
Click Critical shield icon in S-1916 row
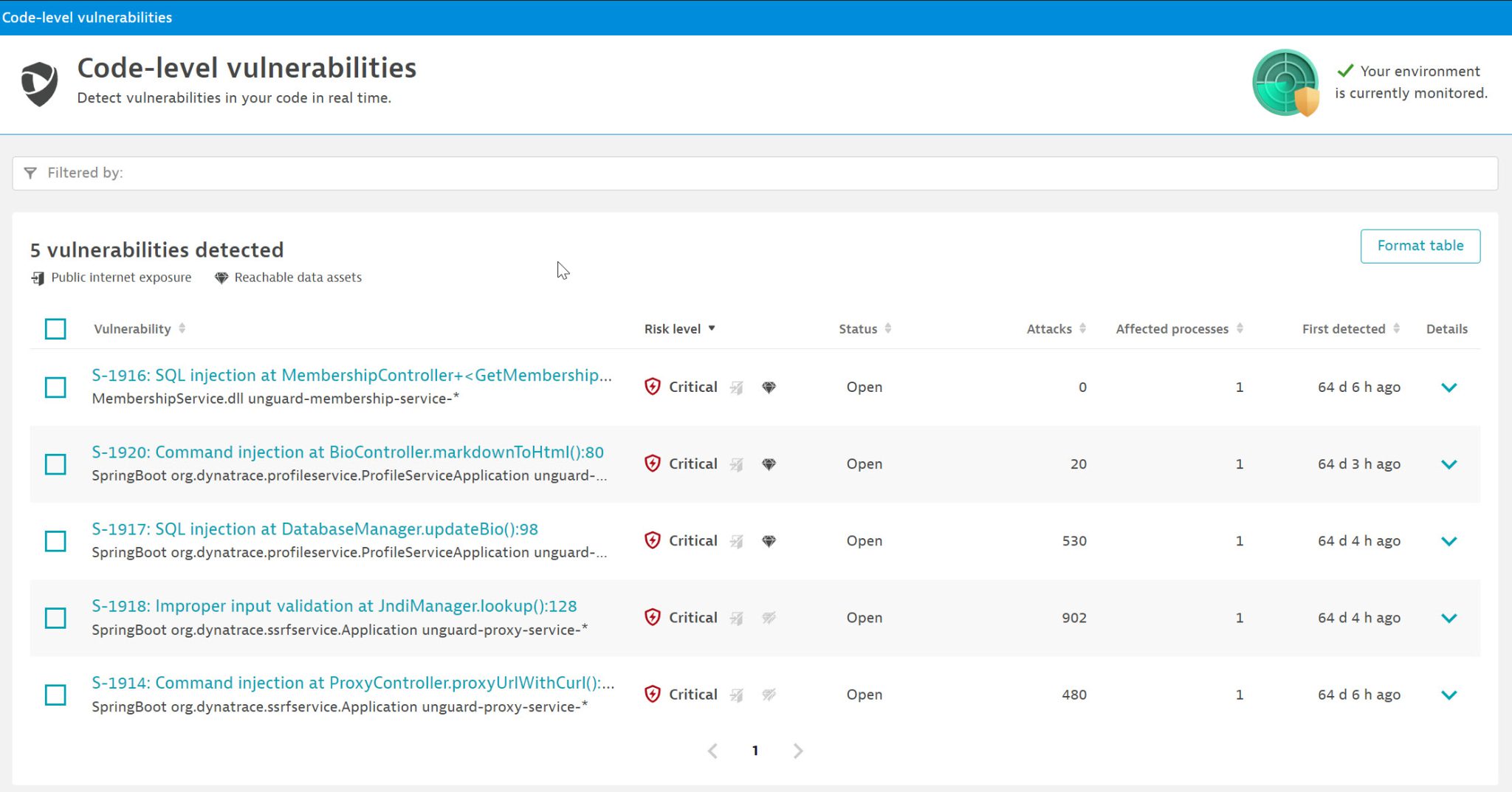[x=653, y=387]
